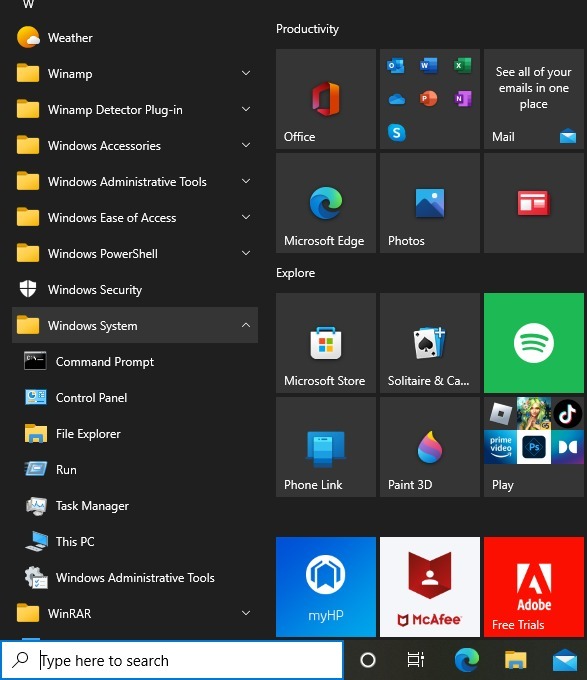Click the Play label in games tile
Viewport: 587px width, 680px height.
pos(502,485)
